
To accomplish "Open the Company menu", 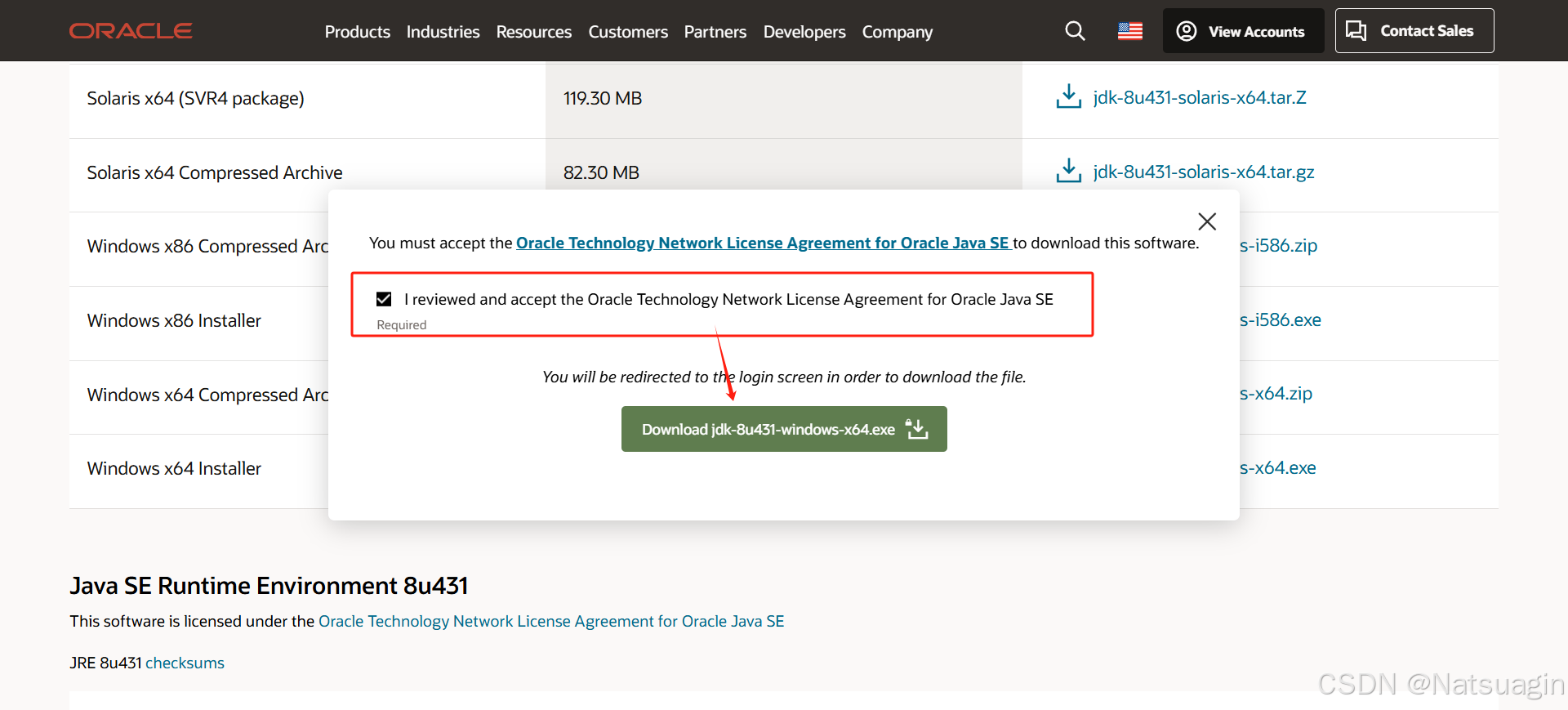I will pos(898,31).
